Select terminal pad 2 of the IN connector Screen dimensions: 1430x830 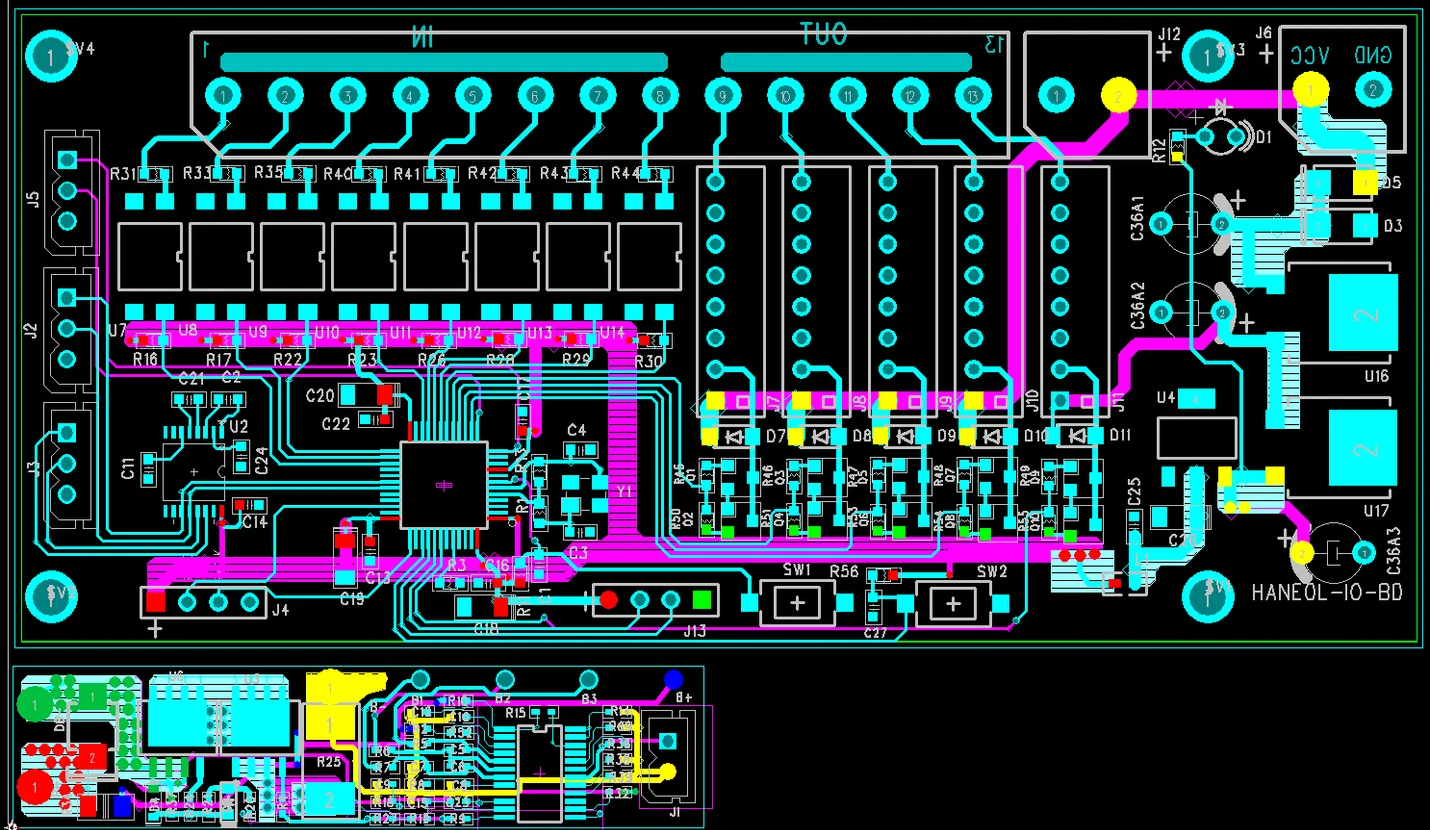[x=285, y=96]
